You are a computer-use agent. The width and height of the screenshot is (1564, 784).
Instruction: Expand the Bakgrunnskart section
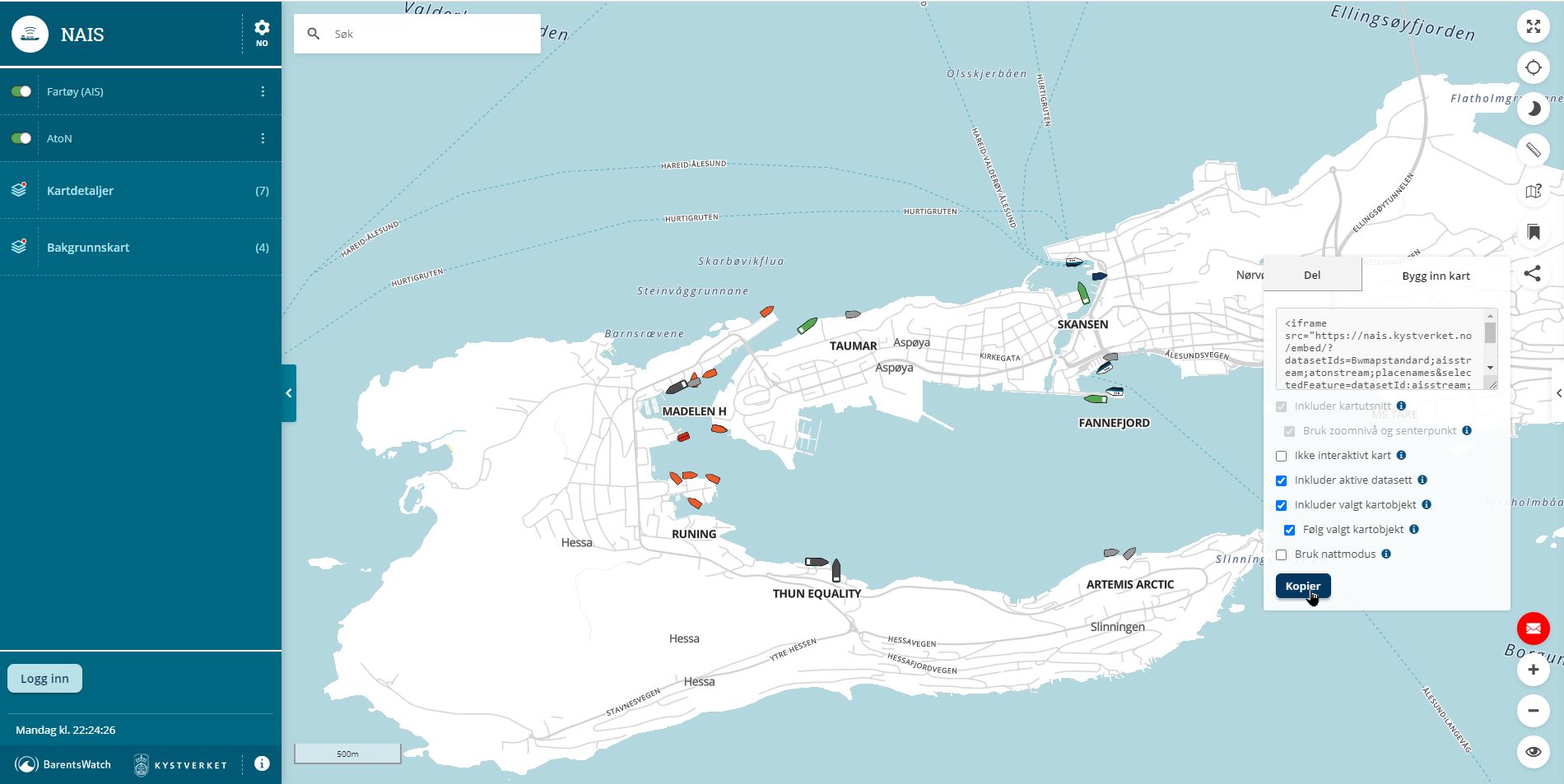coord(140,248)
